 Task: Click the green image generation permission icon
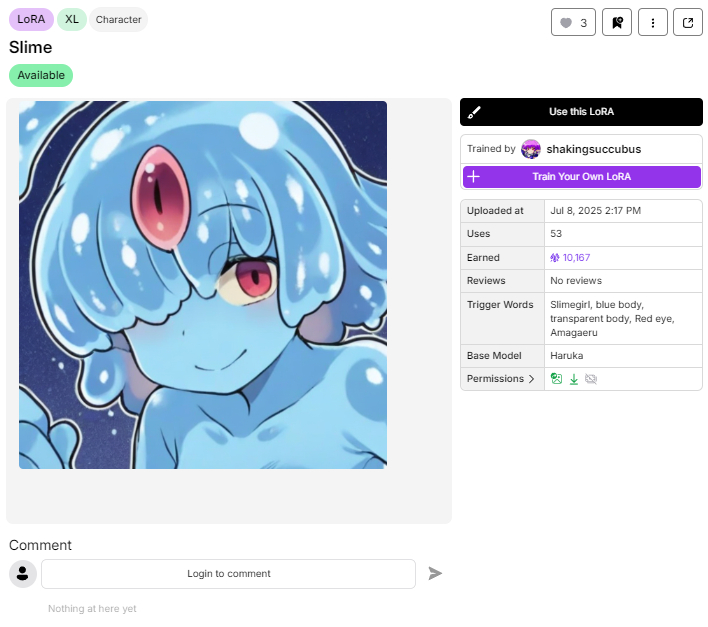click(557, 379)
